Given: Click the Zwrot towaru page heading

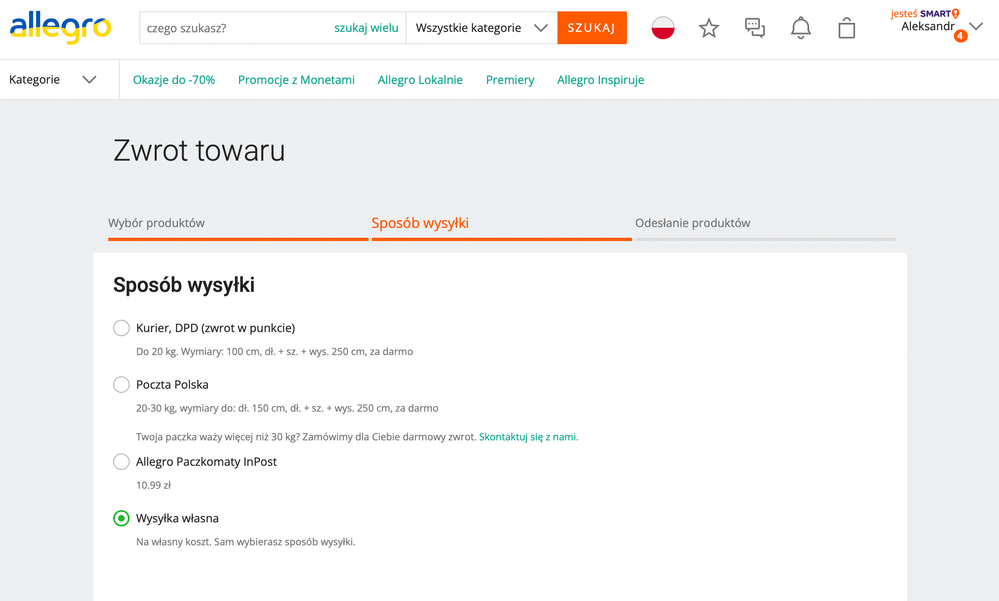Looking at the screenshot, I should click(x=199, y=151).
